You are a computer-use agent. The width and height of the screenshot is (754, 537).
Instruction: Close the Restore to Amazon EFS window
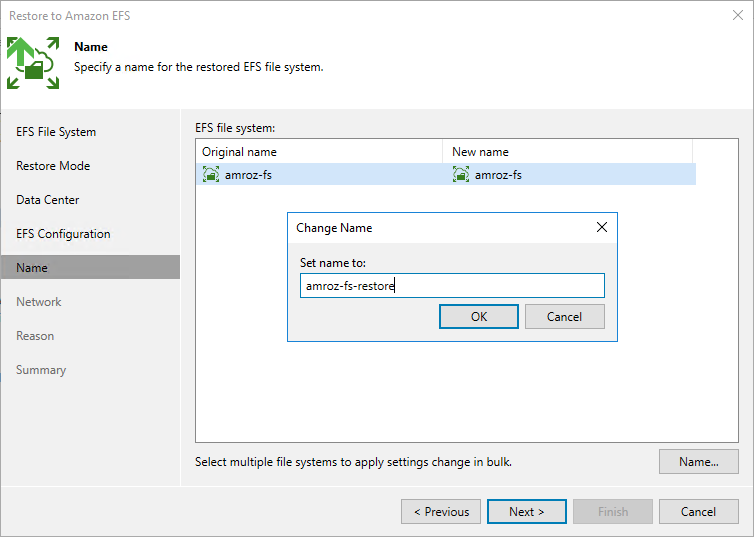pos(738,15)
